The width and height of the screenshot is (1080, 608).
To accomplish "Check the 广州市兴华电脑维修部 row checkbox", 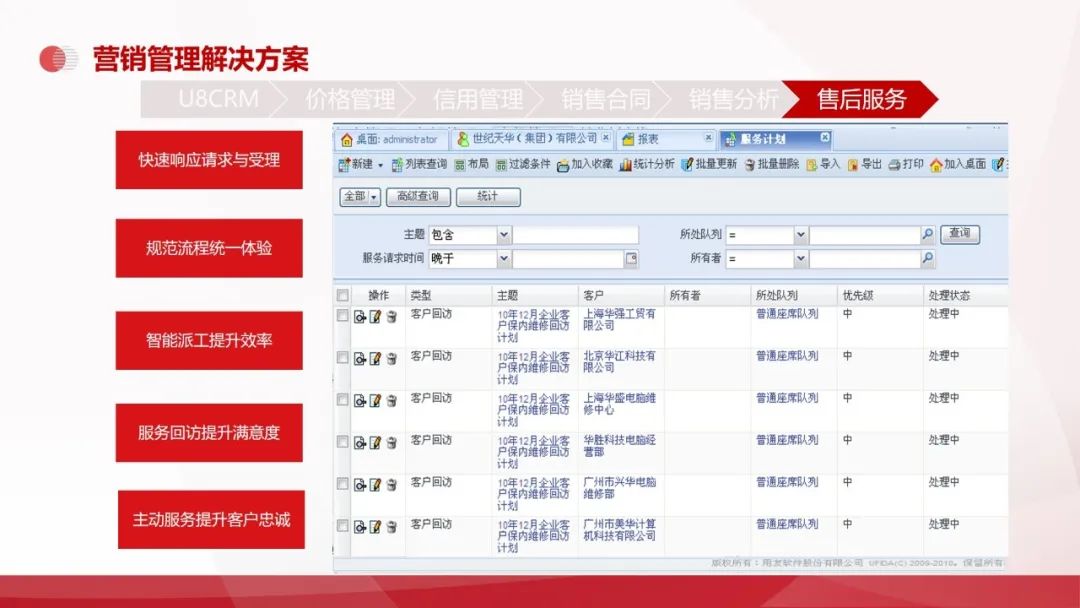I will click(342, 483).
